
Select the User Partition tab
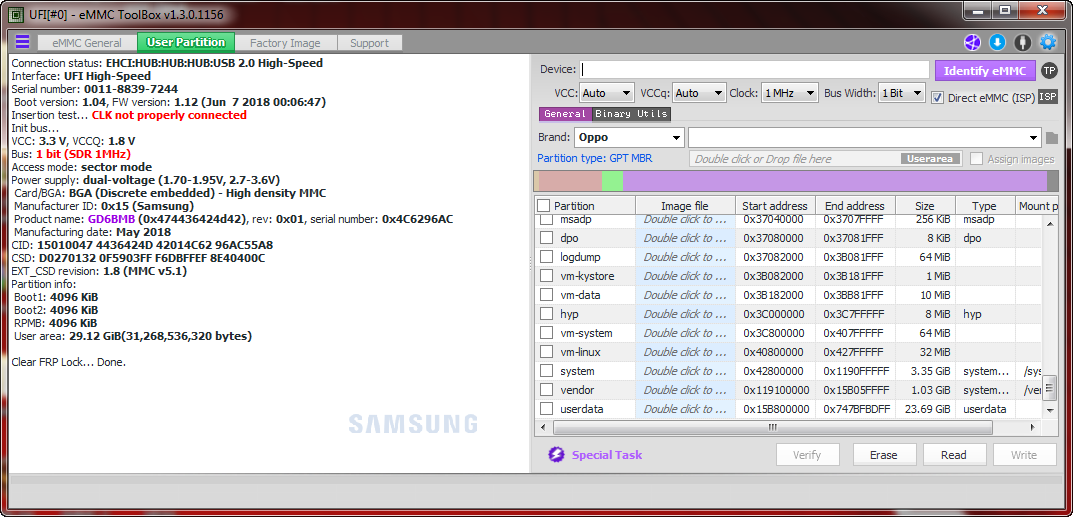click(x=186, y=42)
